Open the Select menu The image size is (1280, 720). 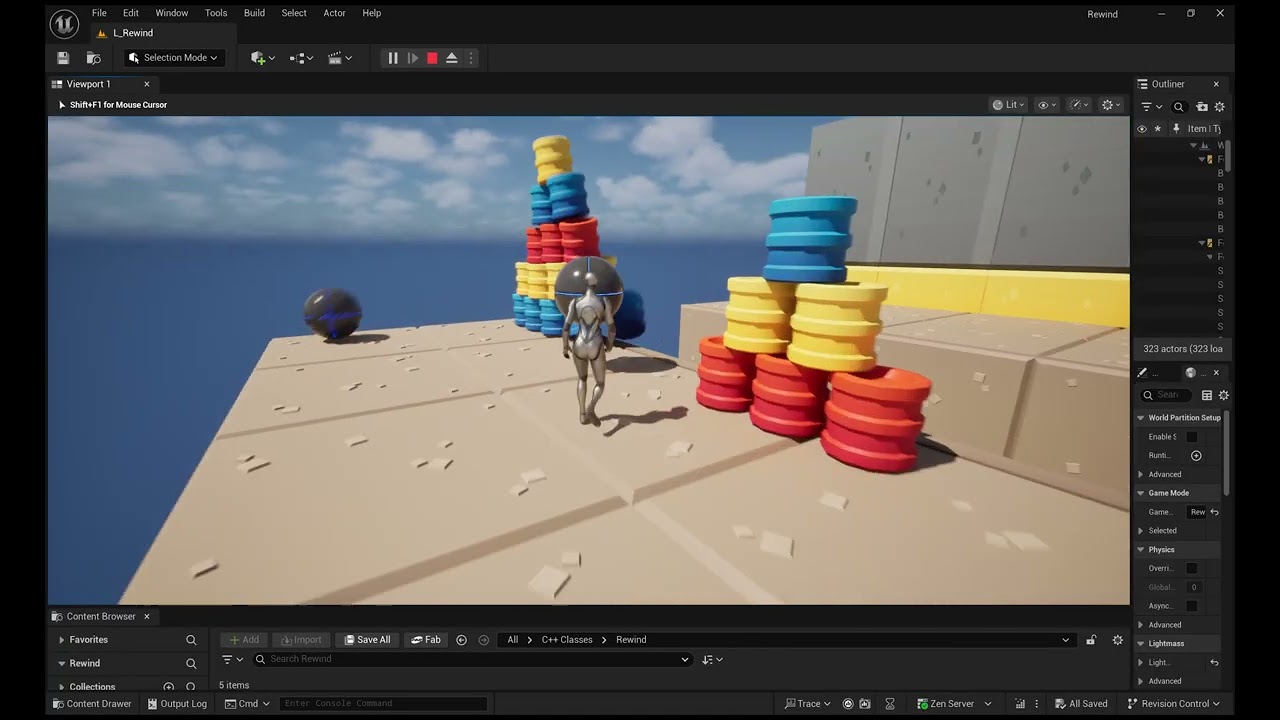(294, 13)
